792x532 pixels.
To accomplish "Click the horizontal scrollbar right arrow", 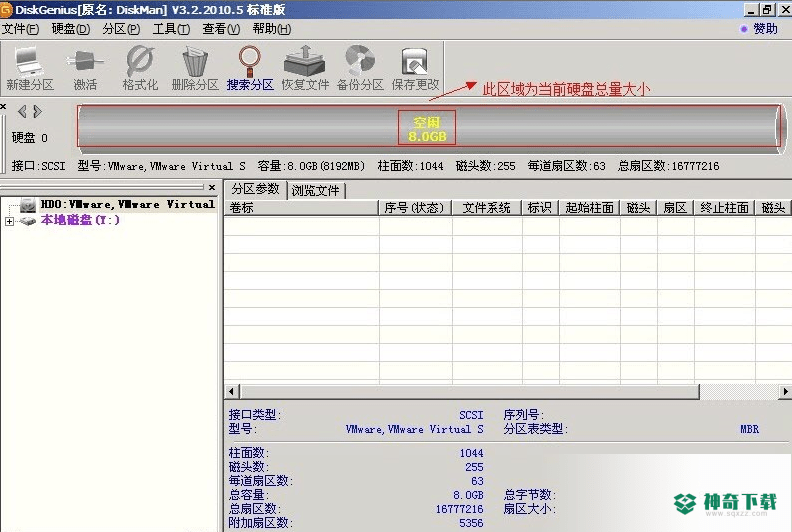I will (785, 392).
